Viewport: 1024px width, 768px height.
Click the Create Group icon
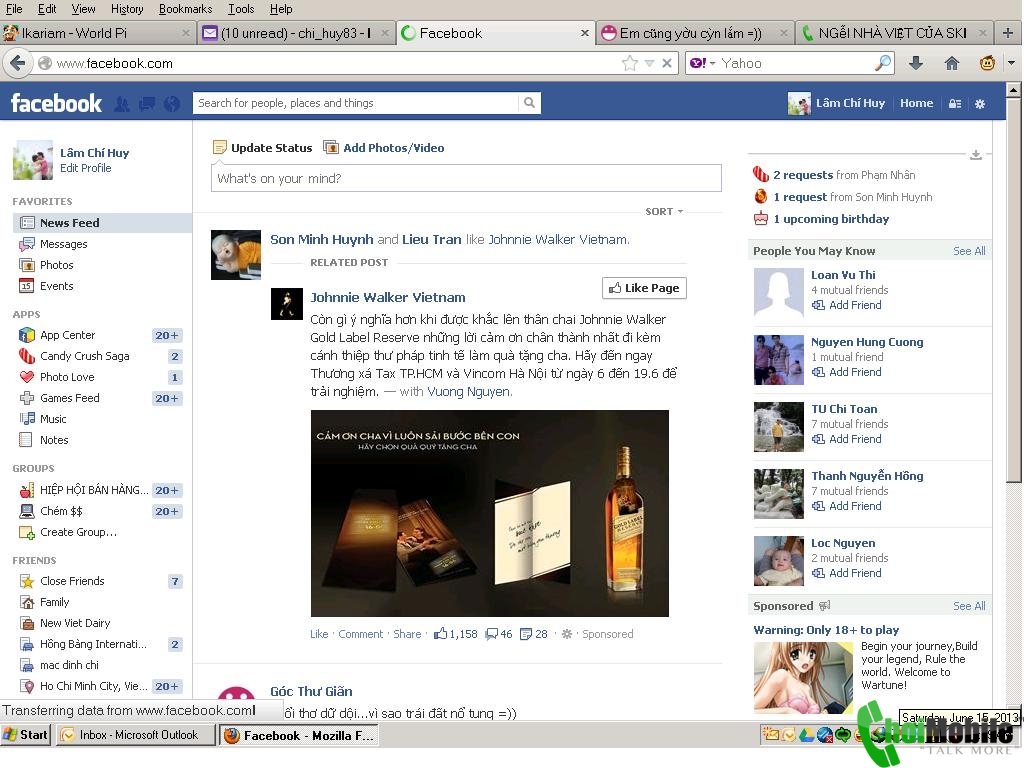27,532
